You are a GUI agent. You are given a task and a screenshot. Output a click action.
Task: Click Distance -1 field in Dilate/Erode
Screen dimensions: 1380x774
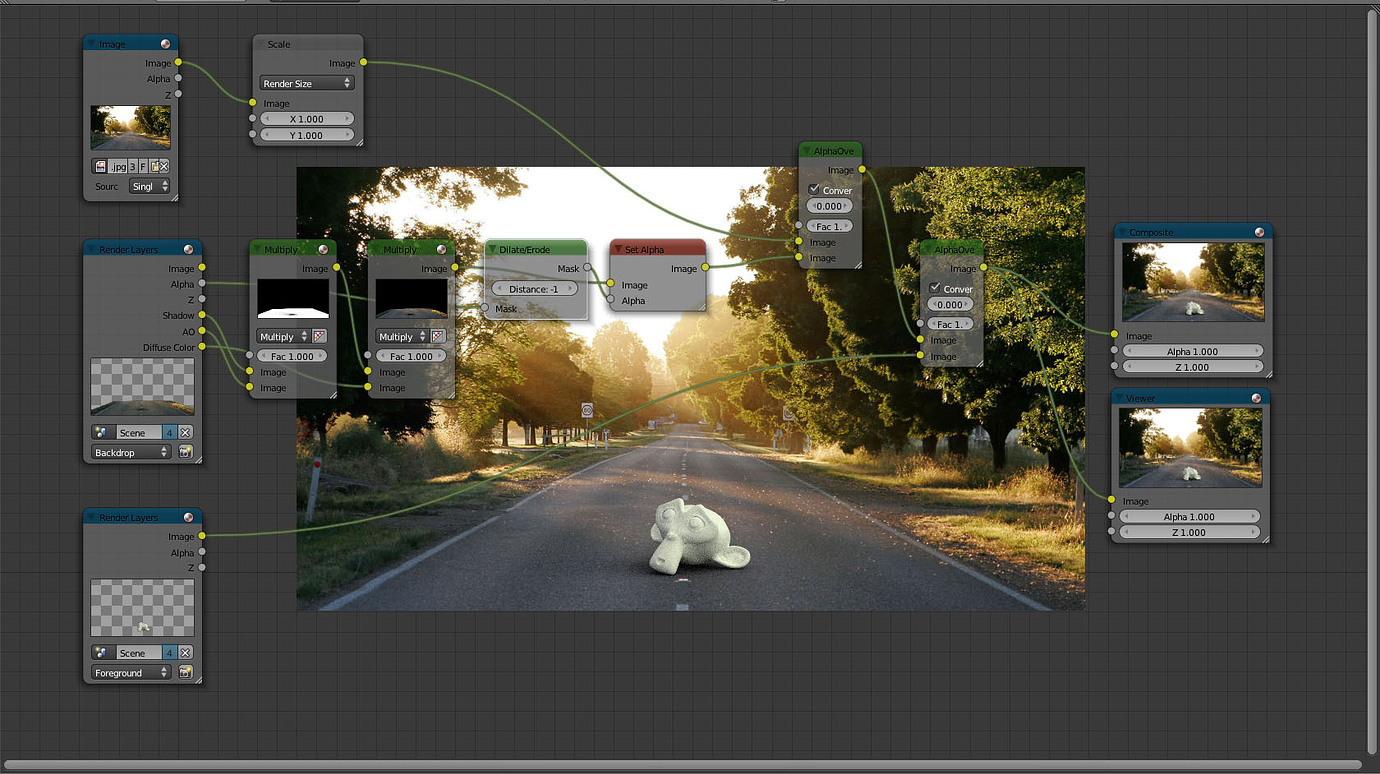[x=535, y=289]
